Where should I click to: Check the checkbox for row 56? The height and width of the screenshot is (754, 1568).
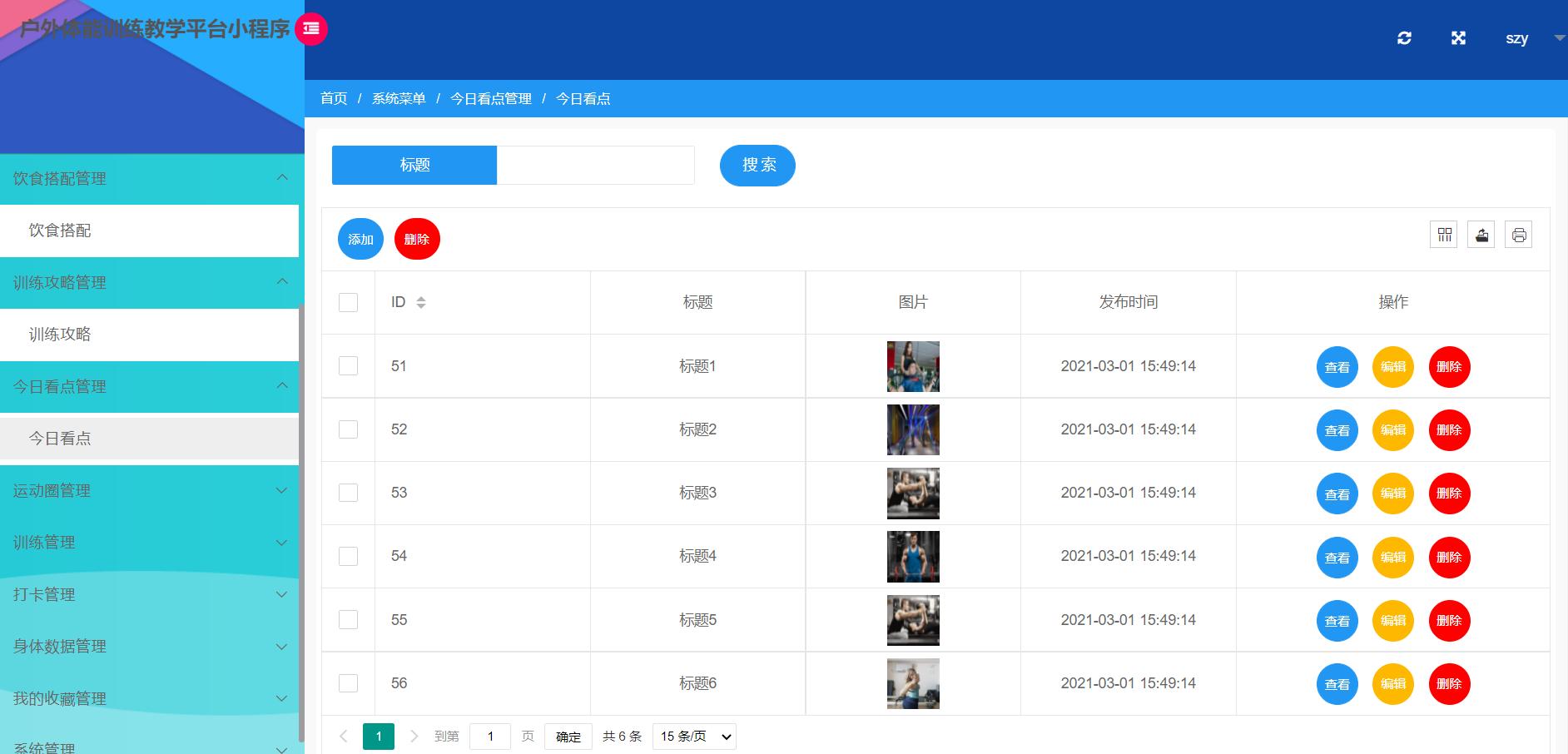348,682
